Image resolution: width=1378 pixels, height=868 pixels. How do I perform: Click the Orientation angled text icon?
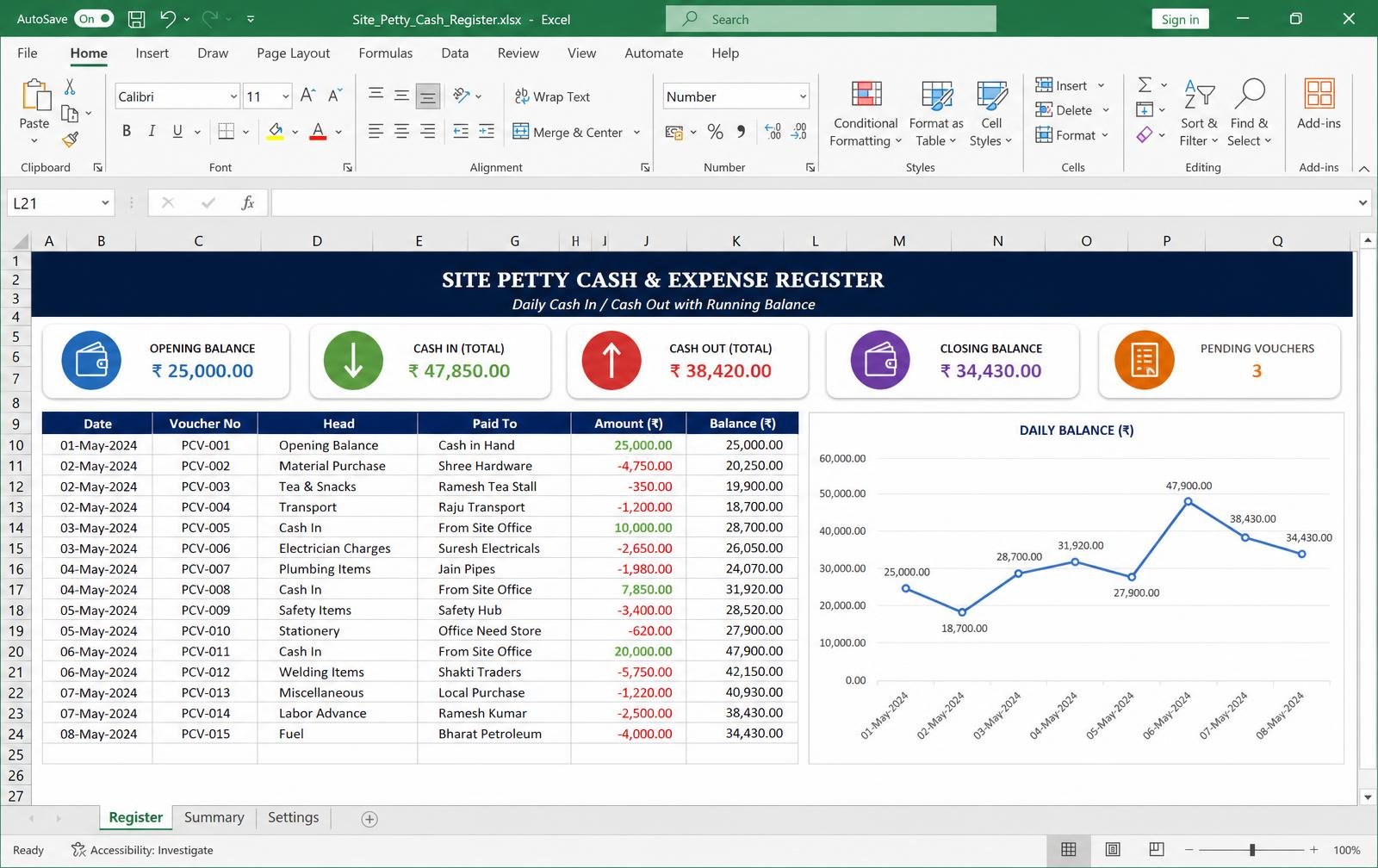462,96
